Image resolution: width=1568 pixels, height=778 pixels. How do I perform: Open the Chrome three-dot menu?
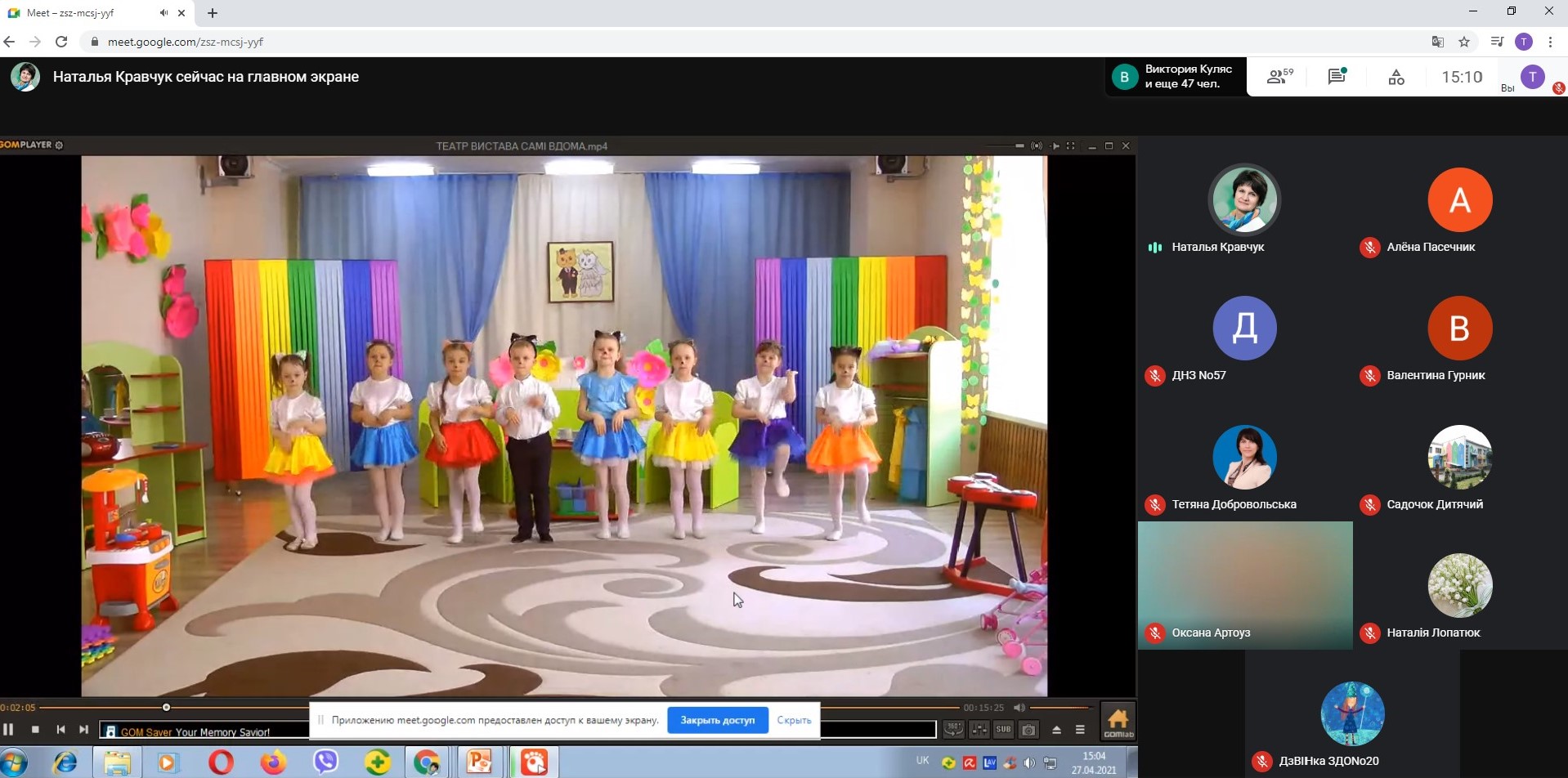point(1550,42)
